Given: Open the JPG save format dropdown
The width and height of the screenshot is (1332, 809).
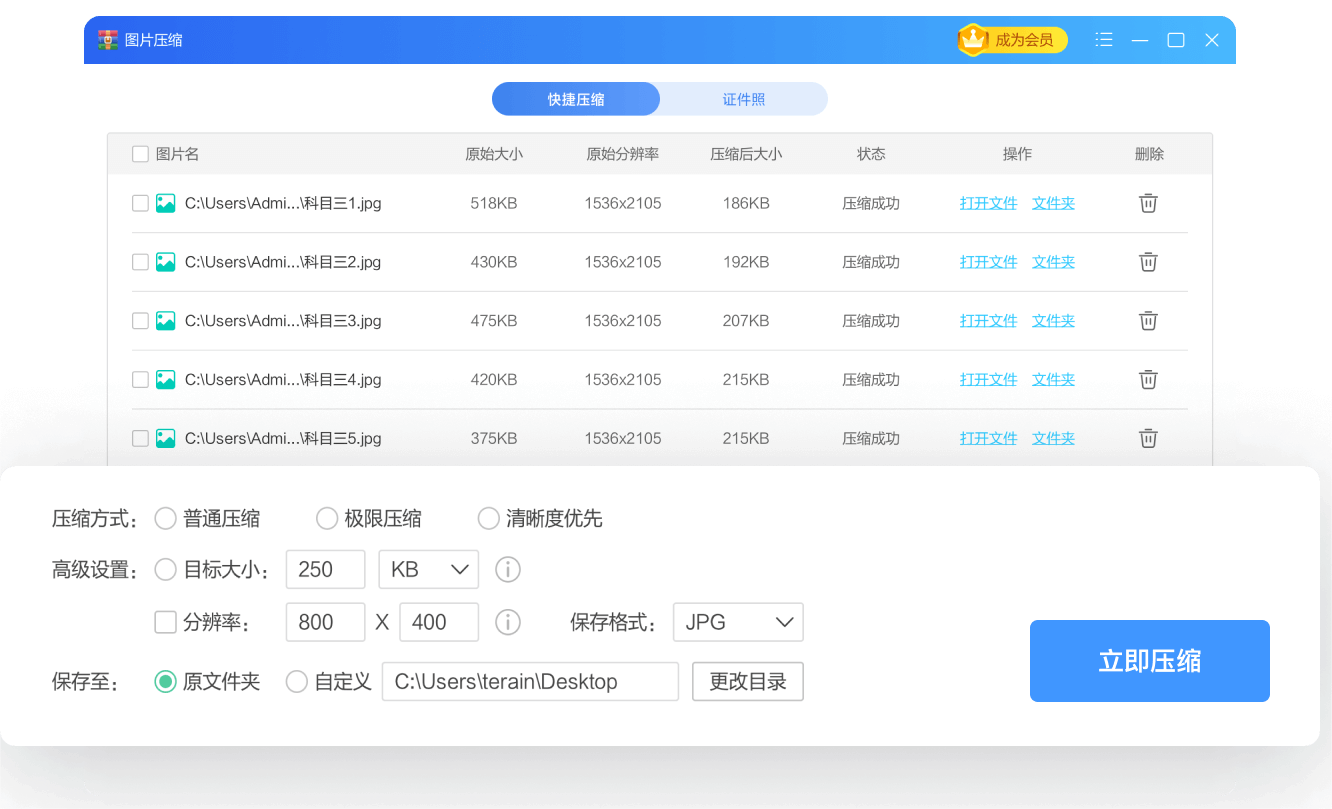Looking at the screenshot, I should click(x=739, y=622).
